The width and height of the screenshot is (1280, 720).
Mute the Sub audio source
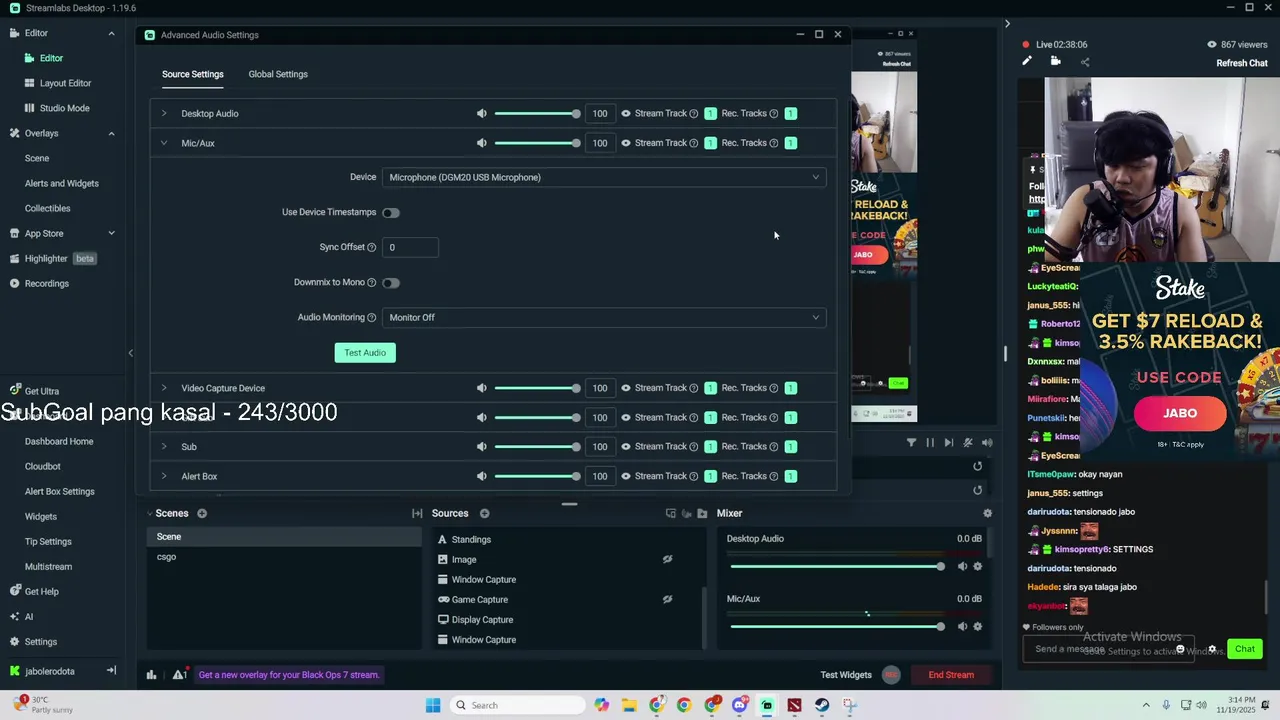[481, 447]
